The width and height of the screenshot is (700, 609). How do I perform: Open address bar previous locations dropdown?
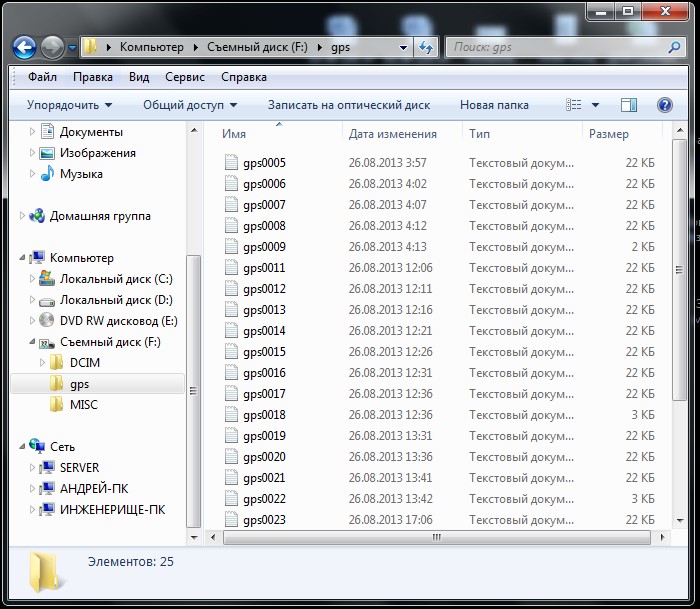click(403, 47)
